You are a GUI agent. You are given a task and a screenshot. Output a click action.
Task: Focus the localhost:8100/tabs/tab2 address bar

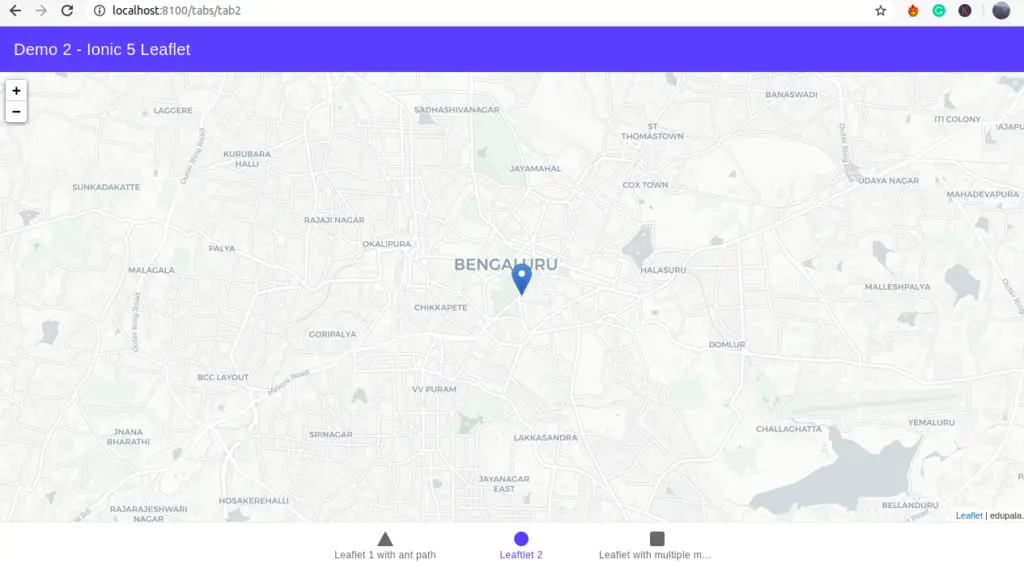pos(176,10)
